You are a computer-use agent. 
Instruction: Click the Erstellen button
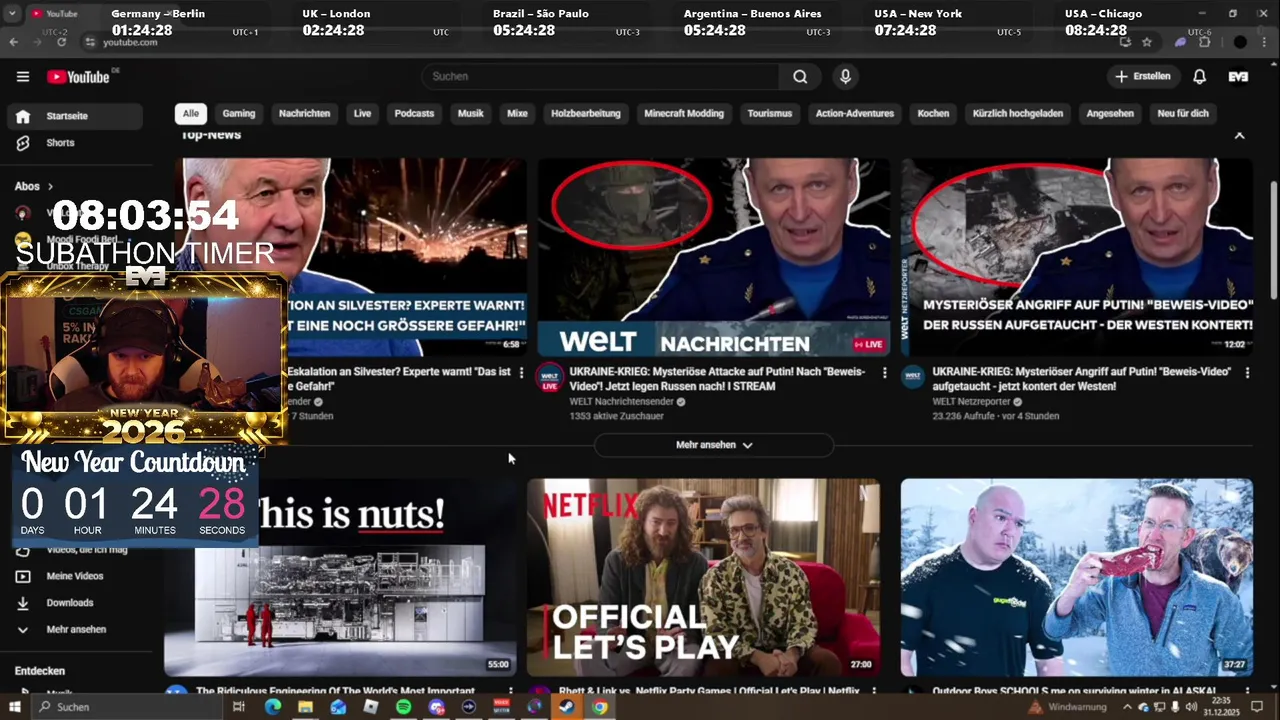point(1142,77)
